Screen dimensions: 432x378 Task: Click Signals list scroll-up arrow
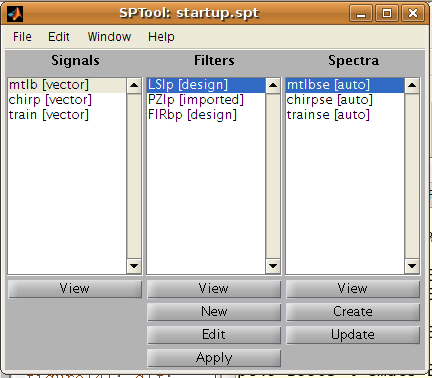pyautogui.click(x=134, y=85)
